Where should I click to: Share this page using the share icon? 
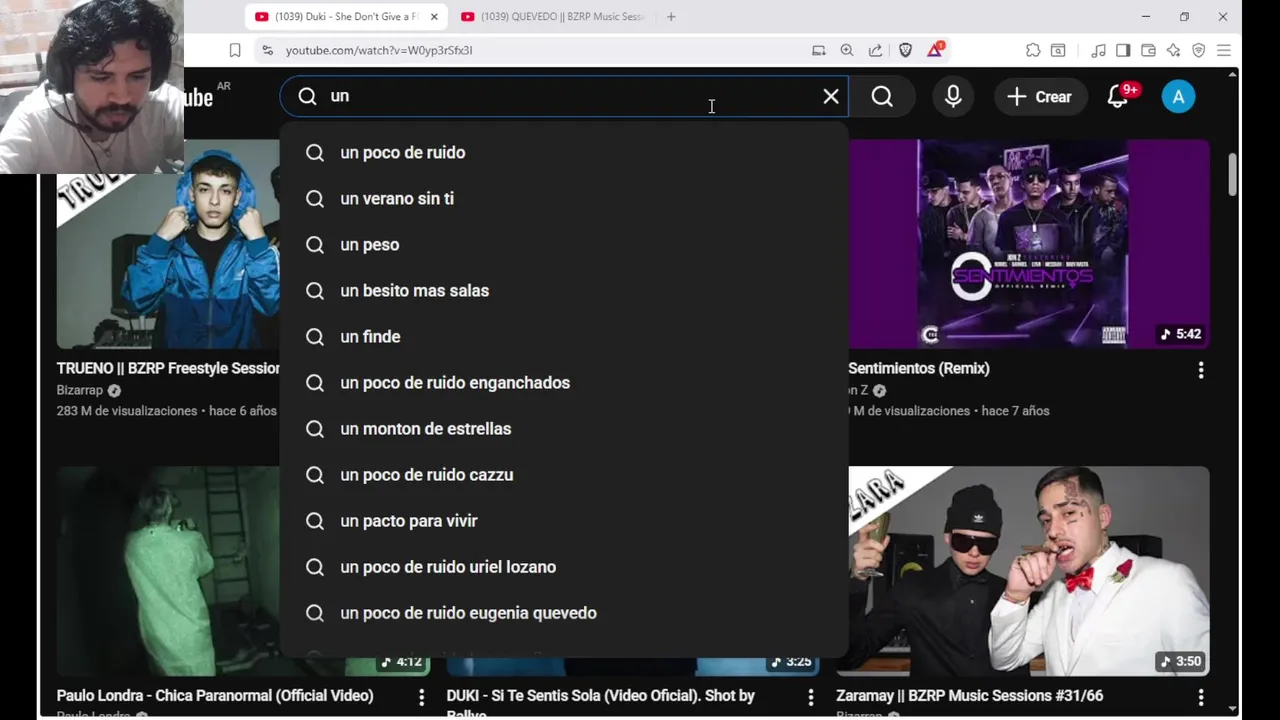pos(876,50)
